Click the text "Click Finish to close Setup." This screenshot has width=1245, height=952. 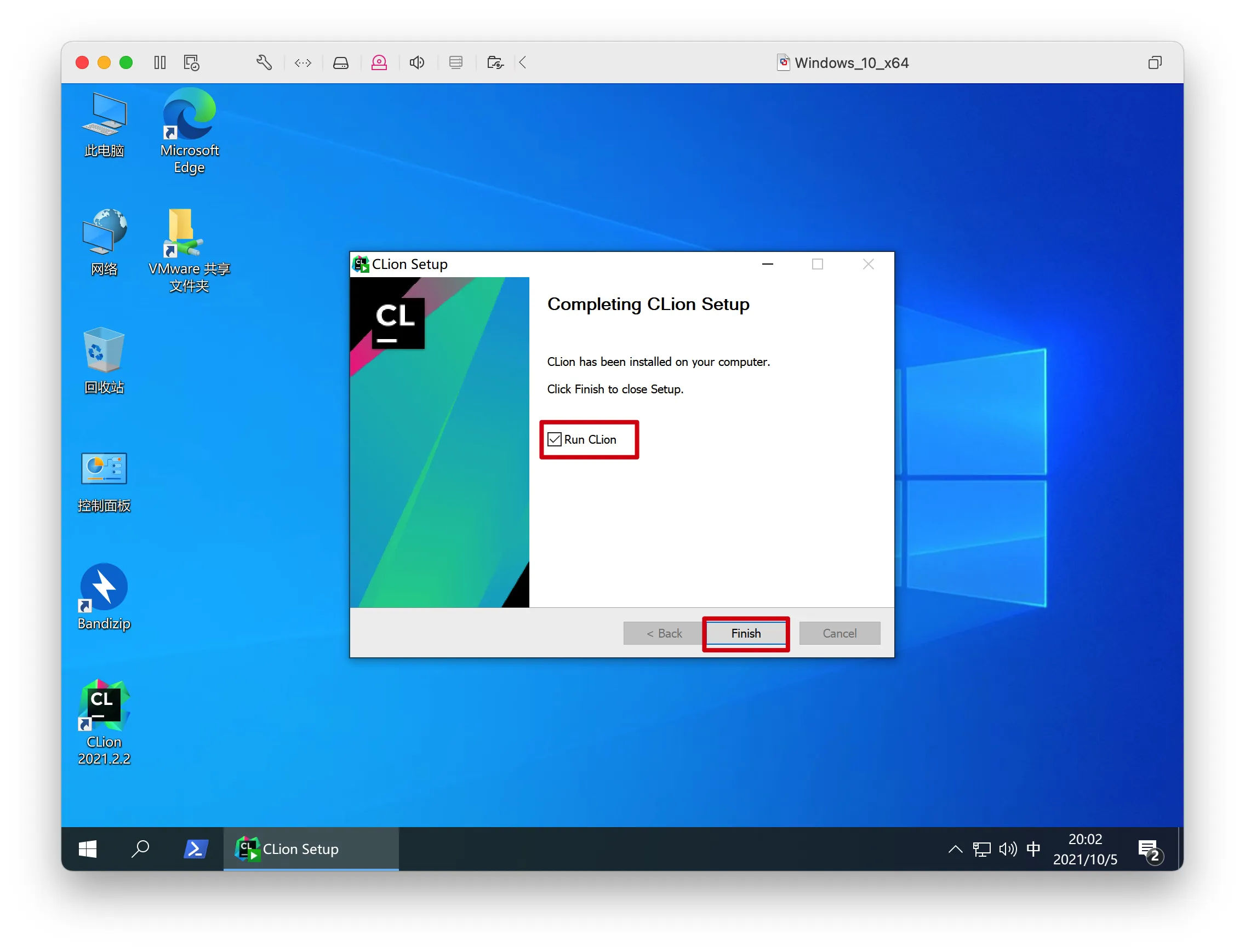point(615,389)
